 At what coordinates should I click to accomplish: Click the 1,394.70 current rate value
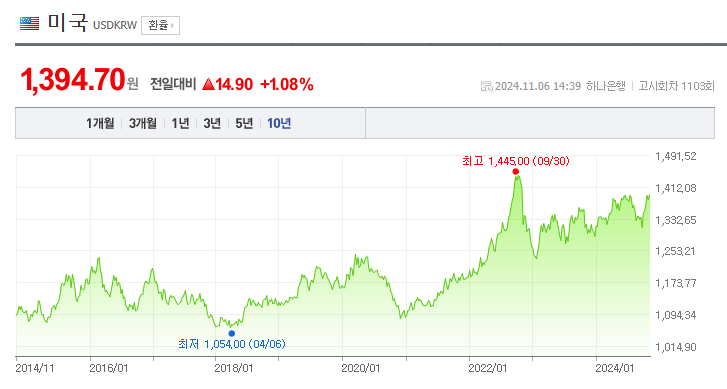73,80
